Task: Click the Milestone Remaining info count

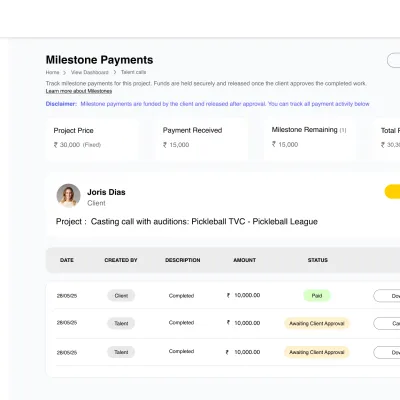Action: [x=343, y=130]
